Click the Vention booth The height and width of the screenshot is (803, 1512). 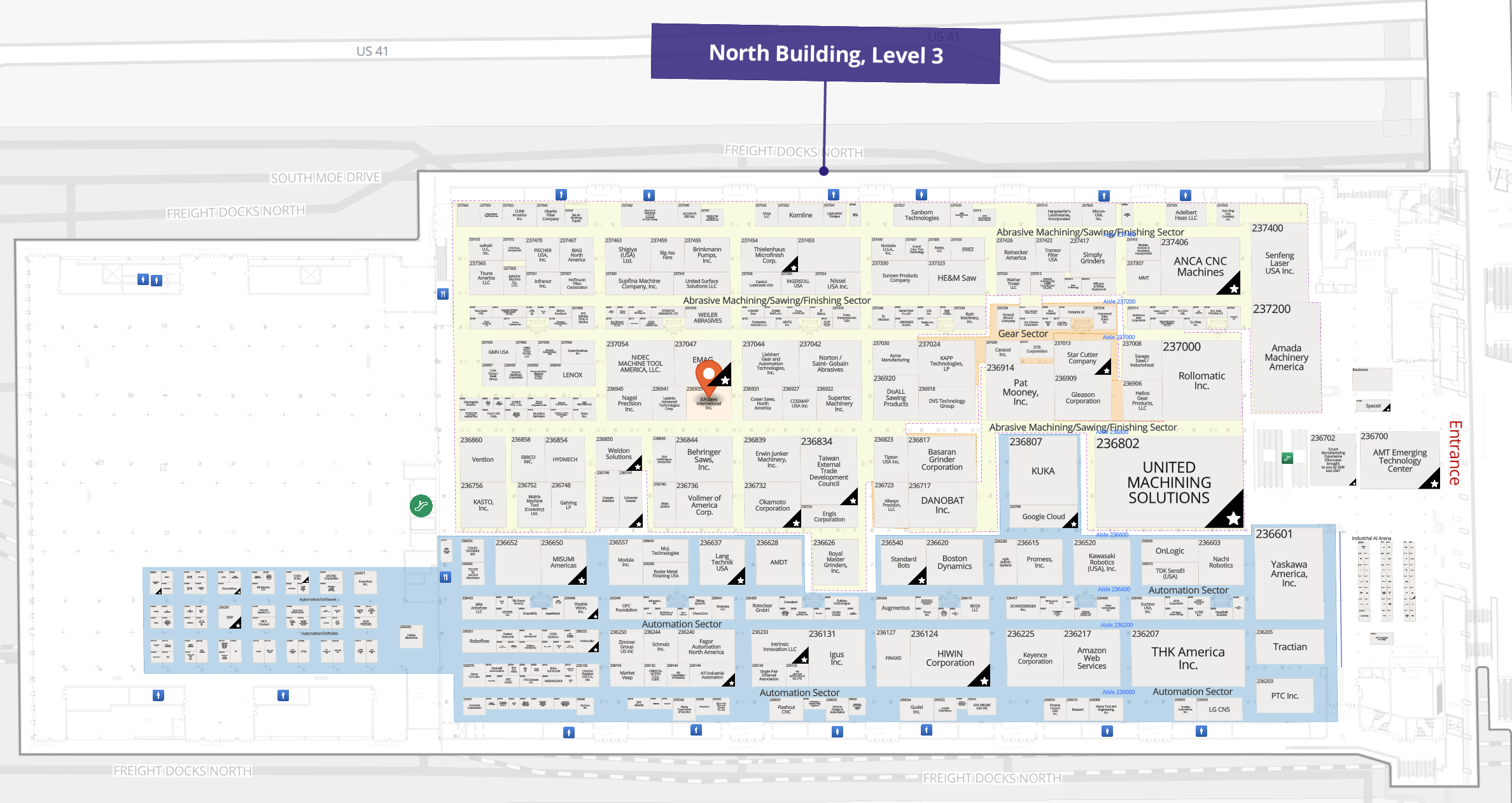(x=482, y=459)
